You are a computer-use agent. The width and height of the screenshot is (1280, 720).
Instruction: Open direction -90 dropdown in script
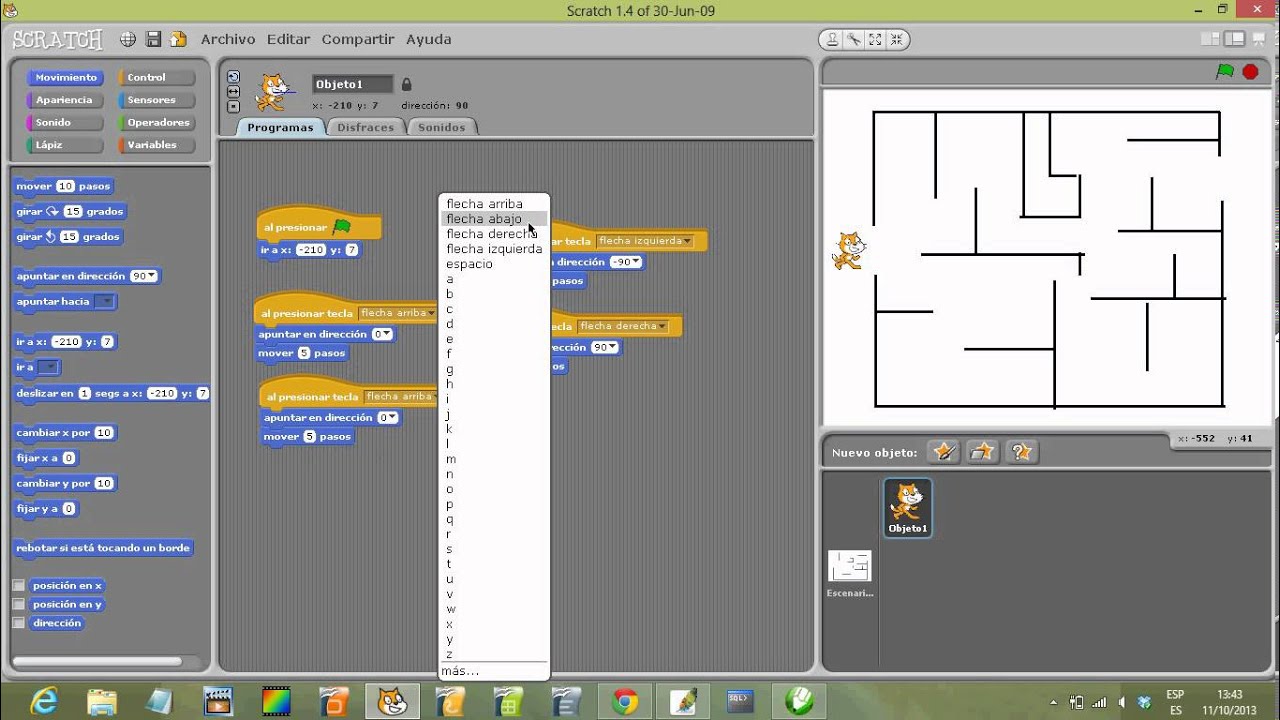[636, 262]
